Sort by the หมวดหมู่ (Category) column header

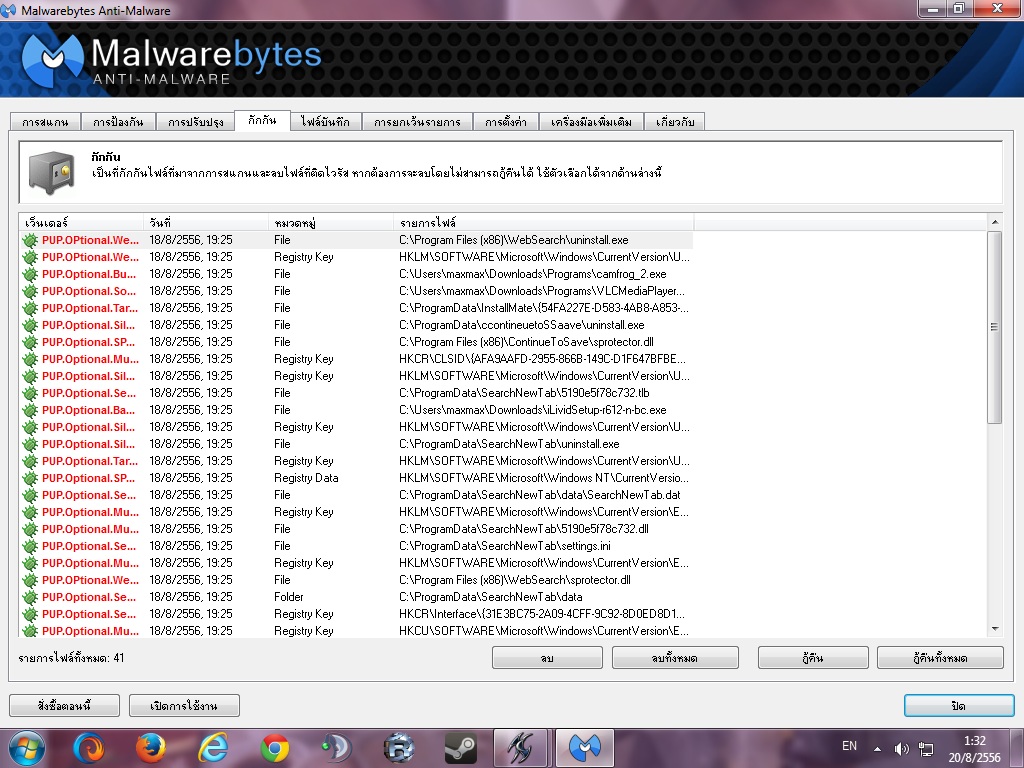(x=331, y=223)
